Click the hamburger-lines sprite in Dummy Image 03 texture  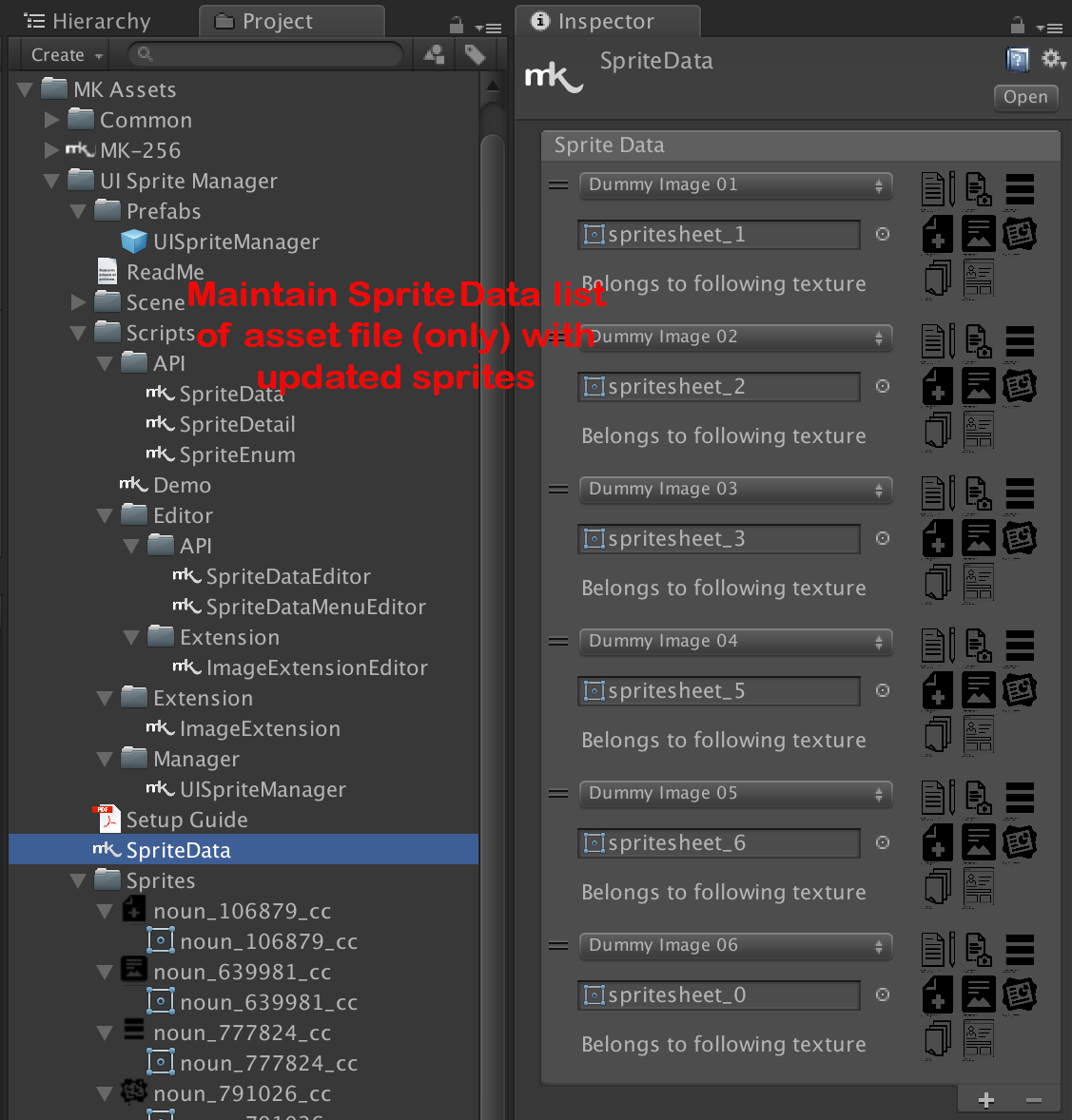1020,493
